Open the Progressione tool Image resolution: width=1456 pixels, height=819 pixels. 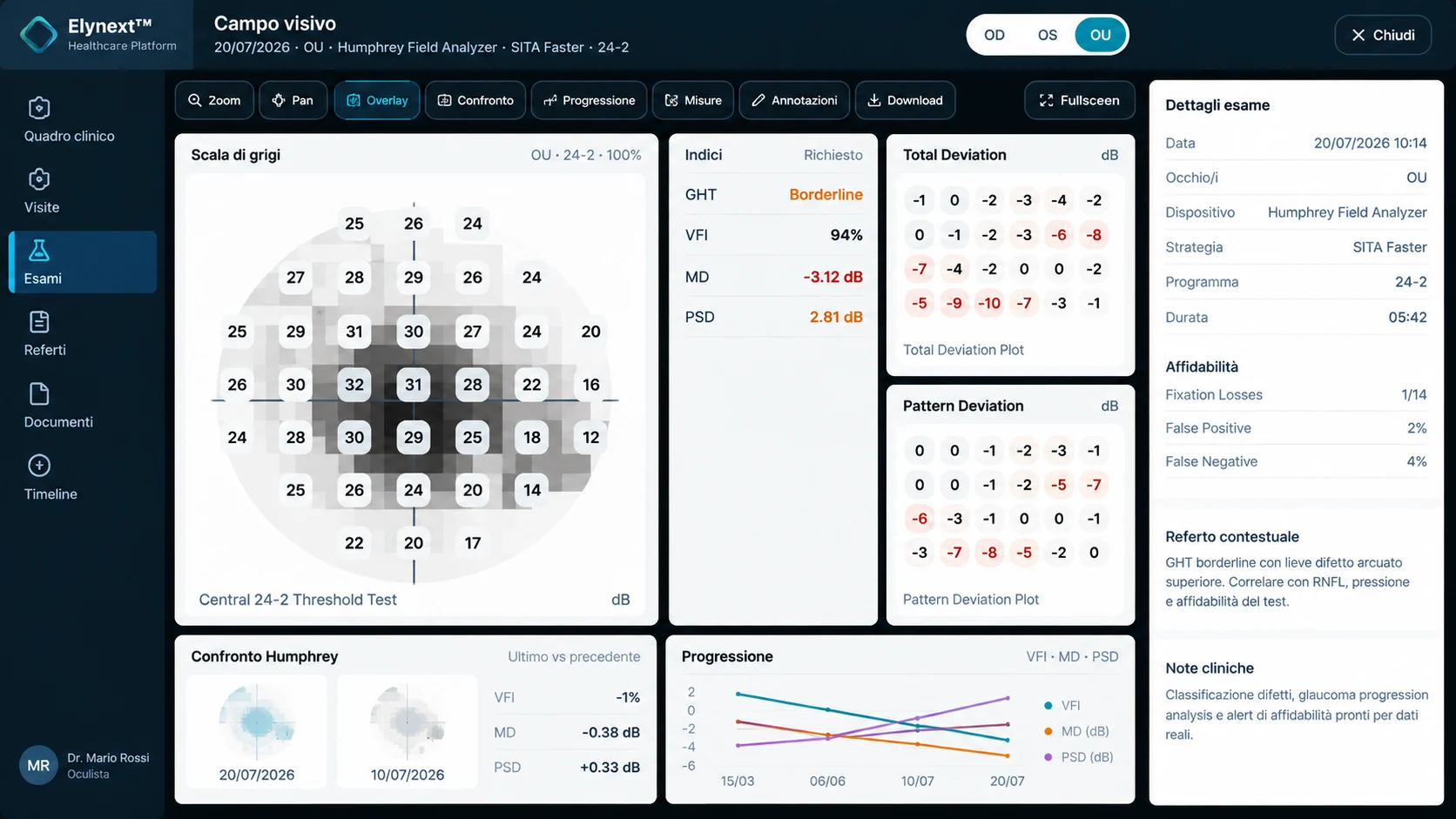pyautogui.click(x=589, y=100)
